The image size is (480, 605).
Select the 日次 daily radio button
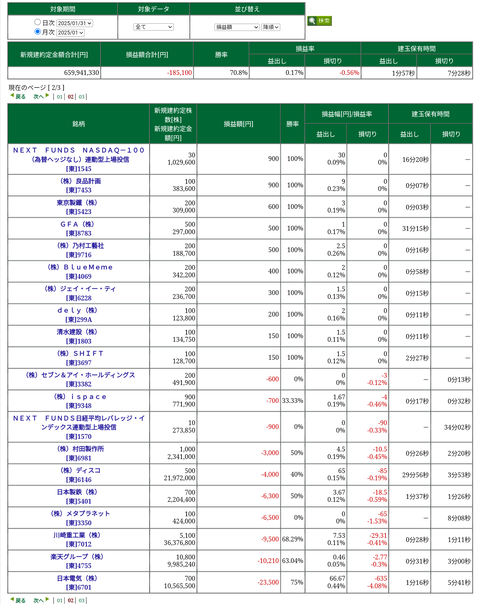pos(37,22)
